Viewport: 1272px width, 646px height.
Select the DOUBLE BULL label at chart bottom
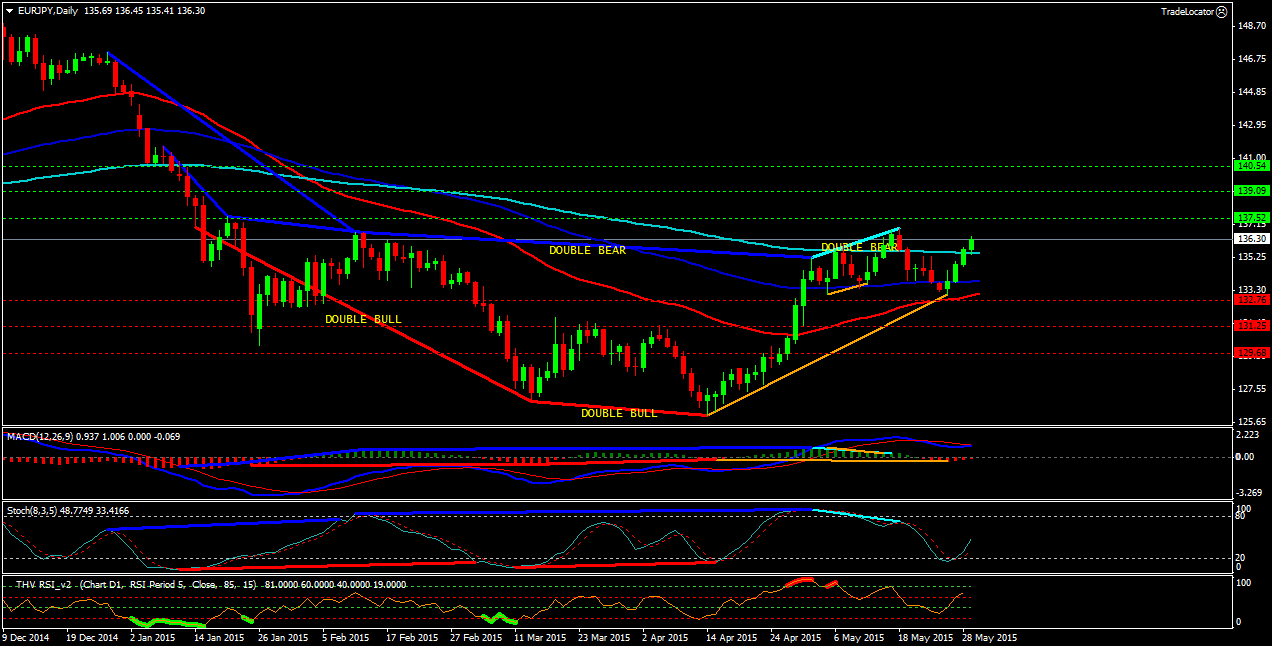[x=619, y=413]
